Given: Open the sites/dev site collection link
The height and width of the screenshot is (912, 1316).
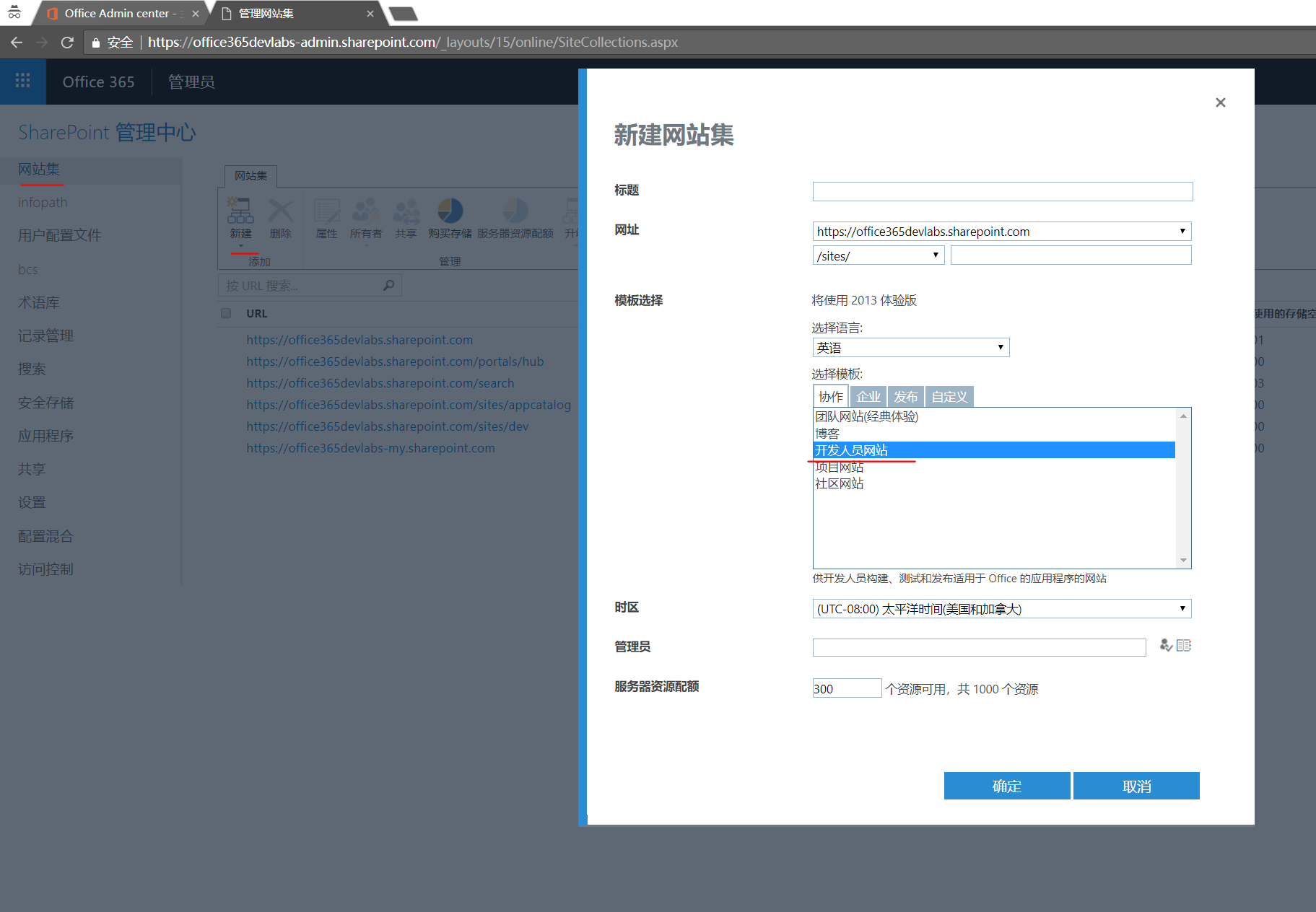Looking at the screenshot, I should 387,426.
